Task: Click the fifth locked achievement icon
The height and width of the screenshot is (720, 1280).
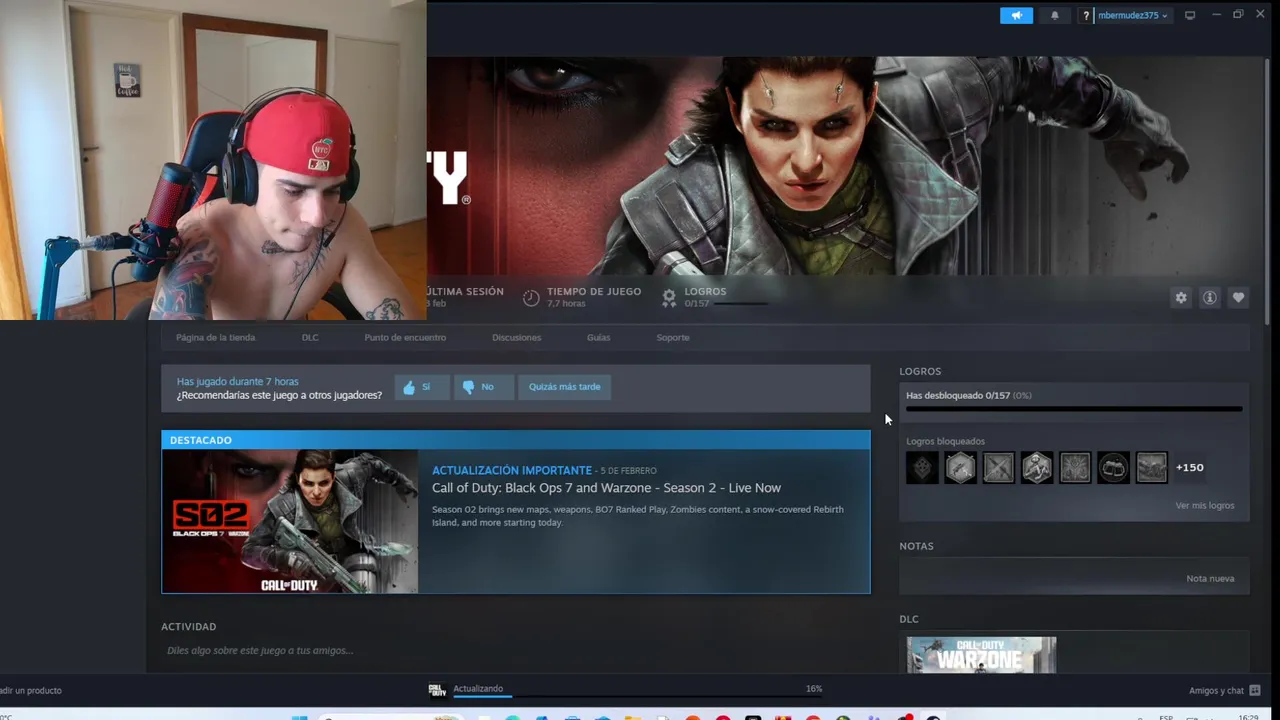Action: (x=1075, y=467)
